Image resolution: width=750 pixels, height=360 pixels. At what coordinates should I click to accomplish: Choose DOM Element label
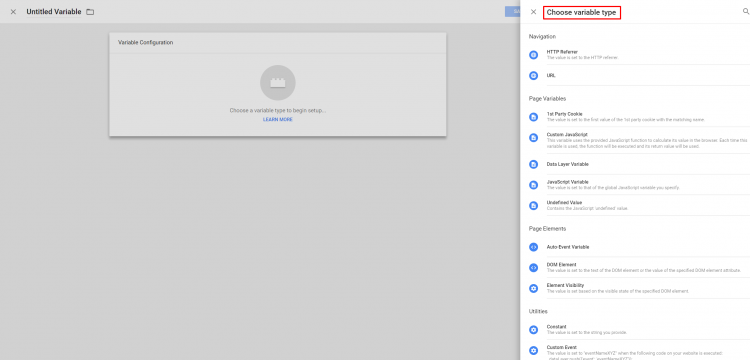pos(562,264)
